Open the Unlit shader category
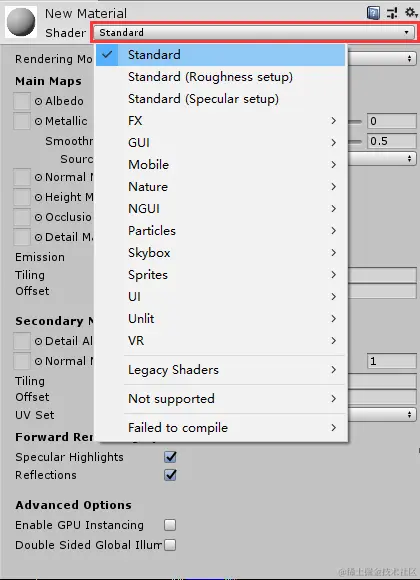This screenshot has height=580, width=420. click(x=221, y=318)
